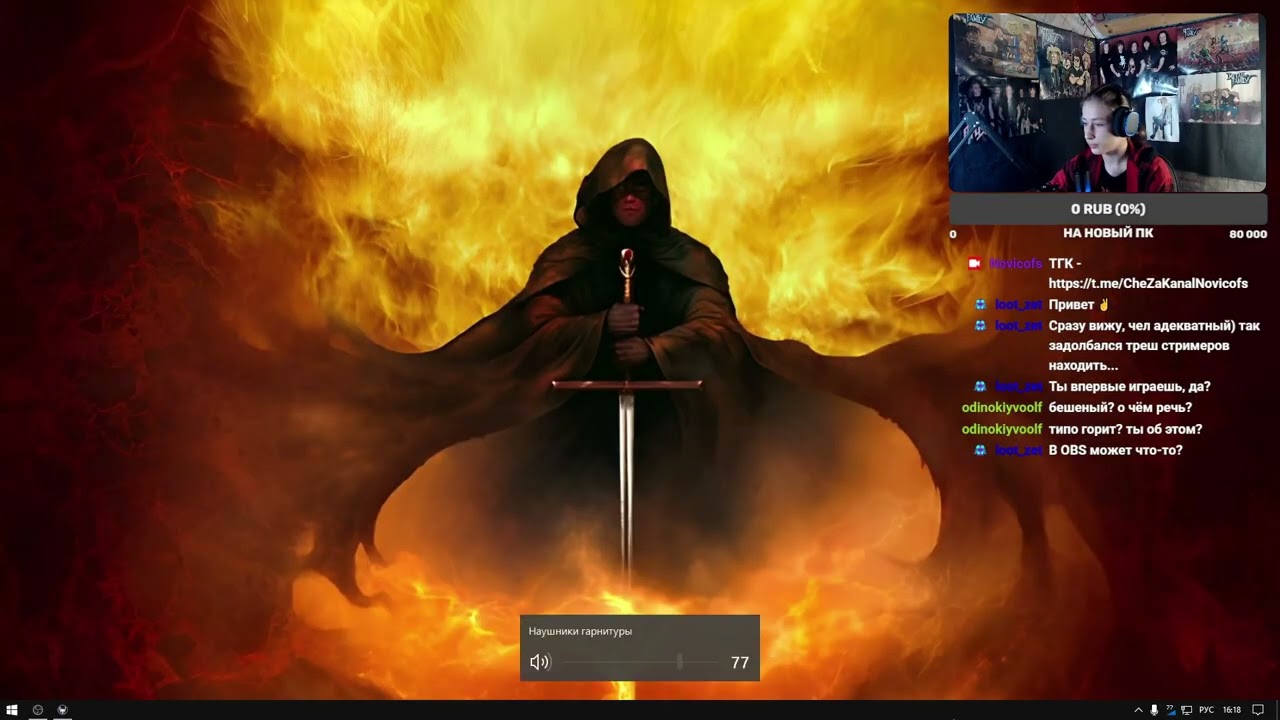Image resolution: width=1280 pixels, height=720 pixels.
Task: Adjust the headset volume slider
Action: (x=640, y=662)
